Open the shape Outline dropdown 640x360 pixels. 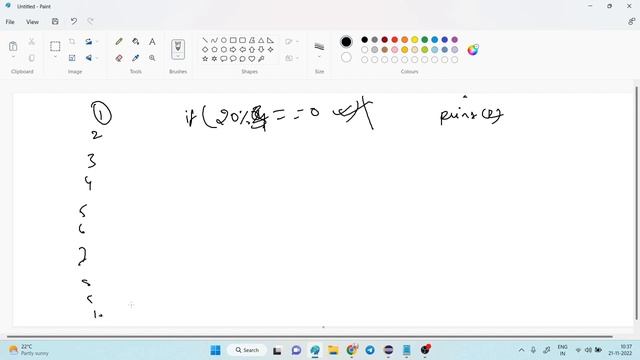click(x=292, y=42)
